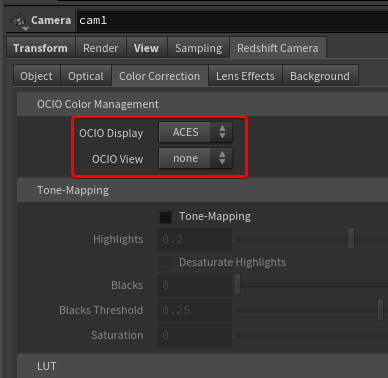This screenshot has height=378, width=388.
Task: Click the OCIO Display arrows icon
Action: (x=222, y=132)
